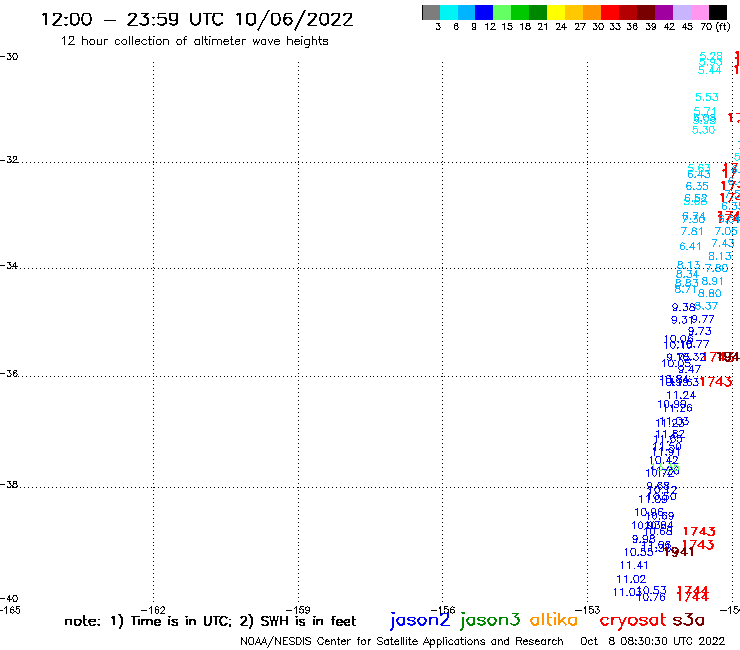Click the -40 latitude axis label

(x=9, y=599)
